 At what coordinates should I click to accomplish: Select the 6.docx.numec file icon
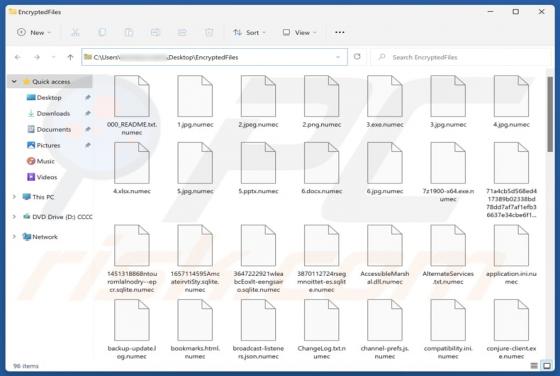coord(321,163)
